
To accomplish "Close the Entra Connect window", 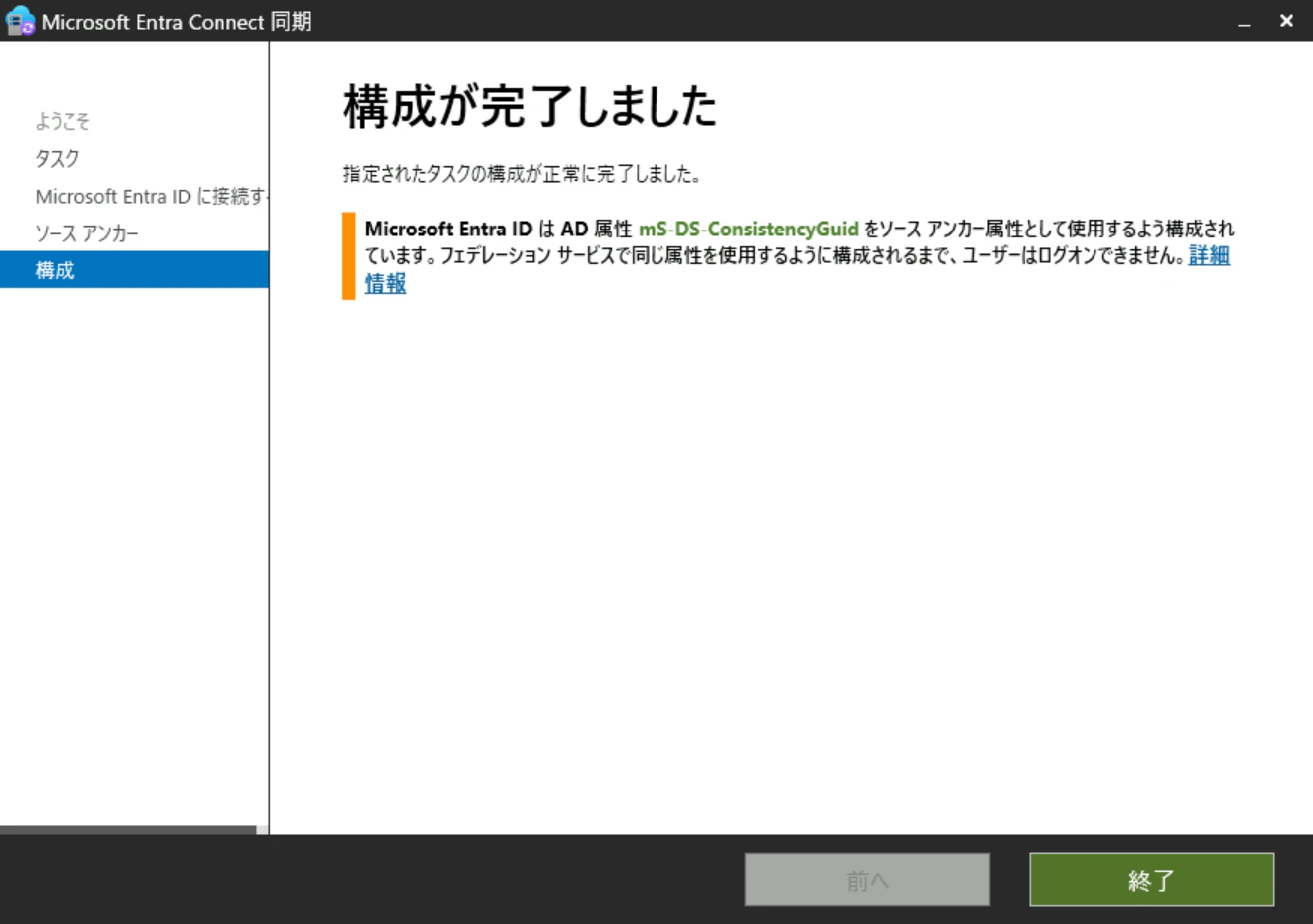I will pyautogui.click(x=1286, y=21).
